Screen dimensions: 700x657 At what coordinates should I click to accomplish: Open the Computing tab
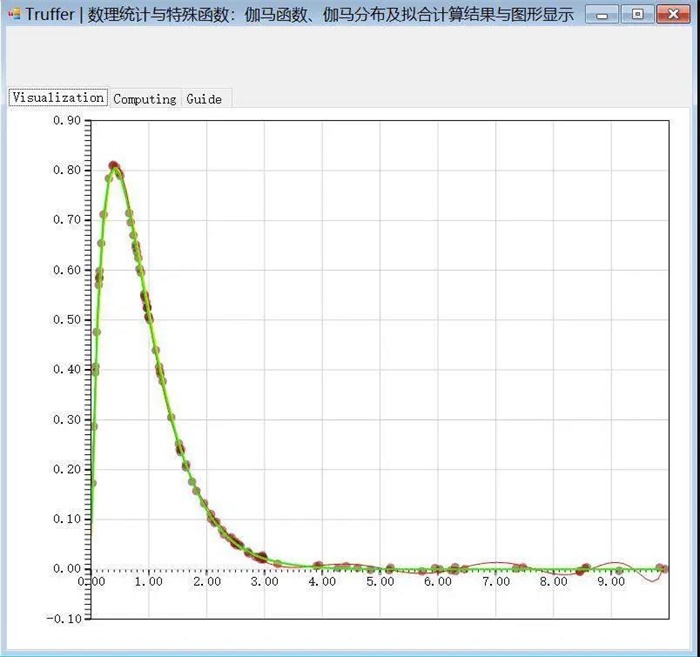[x=145, y=99]
